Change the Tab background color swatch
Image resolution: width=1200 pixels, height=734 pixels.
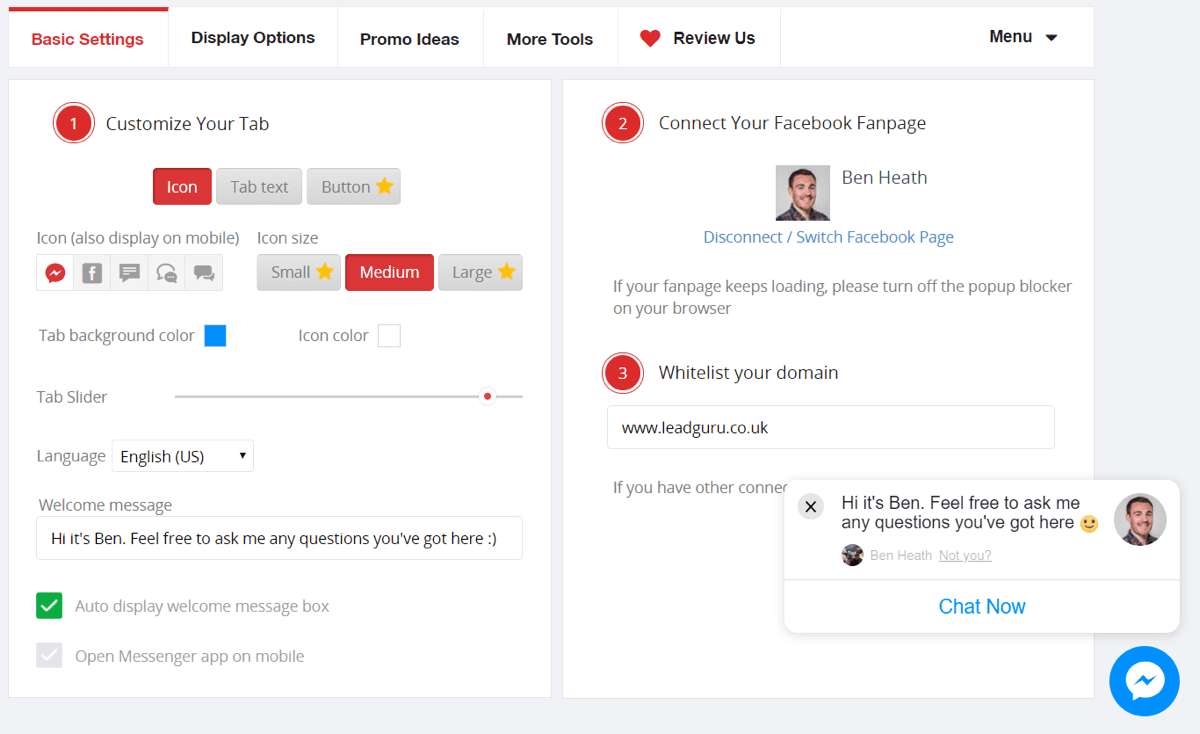tap(215, 335)
